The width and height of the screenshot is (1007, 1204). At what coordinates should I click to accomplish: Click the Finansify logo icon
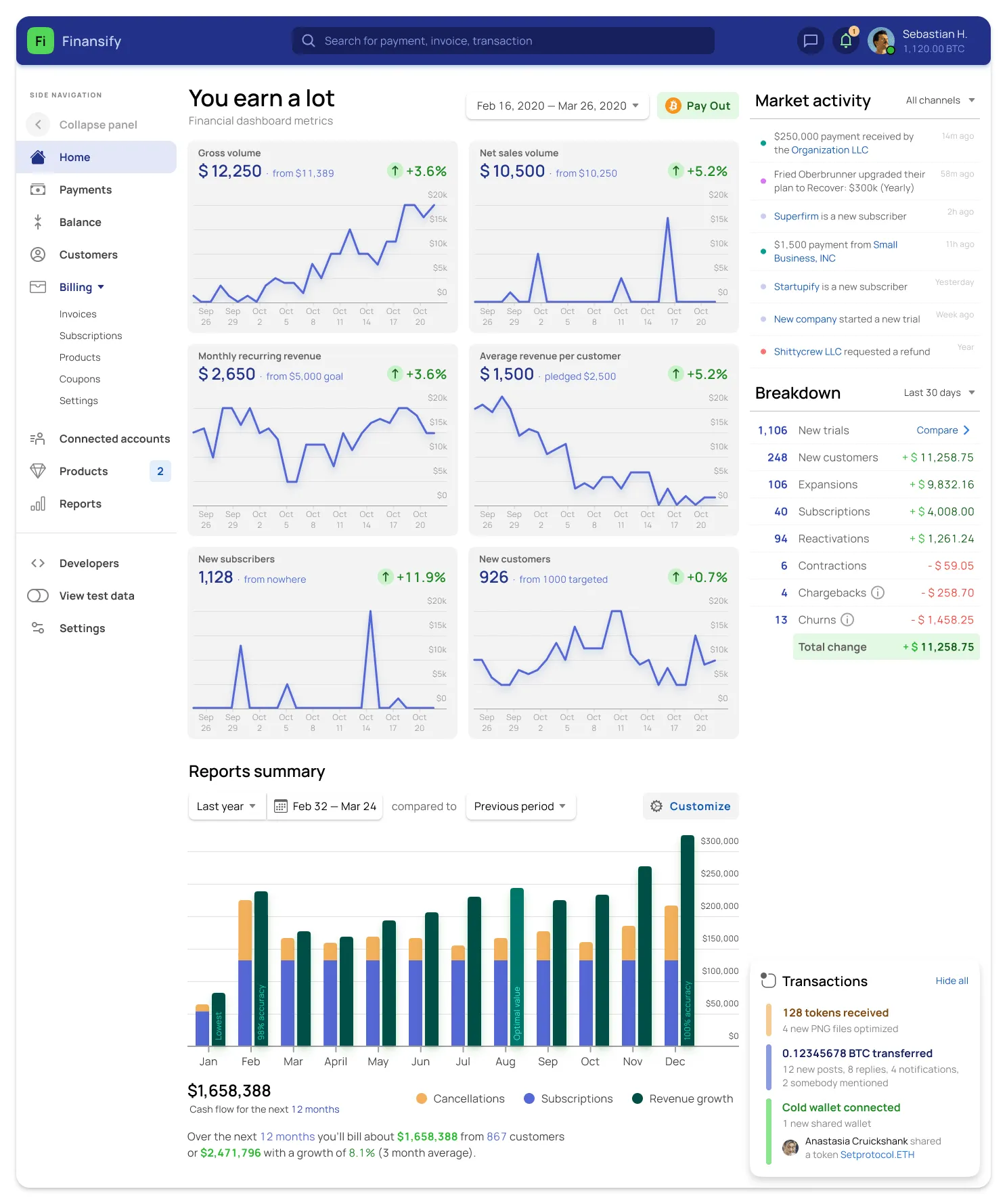click(x=41, y=41)
